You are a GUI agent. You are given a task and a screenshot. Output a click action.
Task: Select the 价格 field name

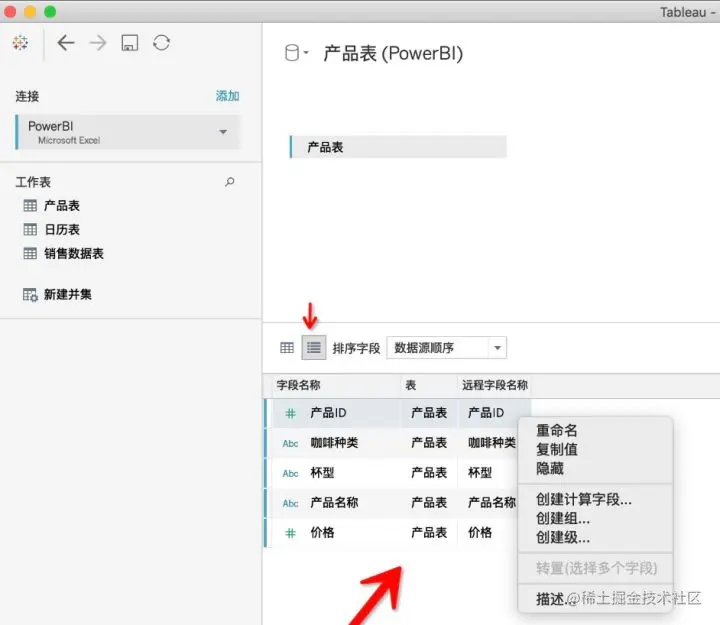[322, 532]
